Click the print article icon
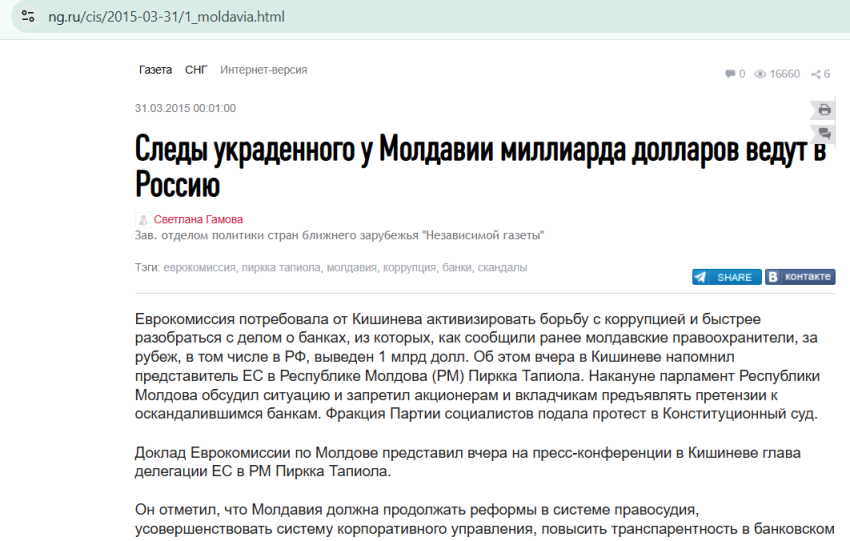850x541 pixels. pos(824,110)
